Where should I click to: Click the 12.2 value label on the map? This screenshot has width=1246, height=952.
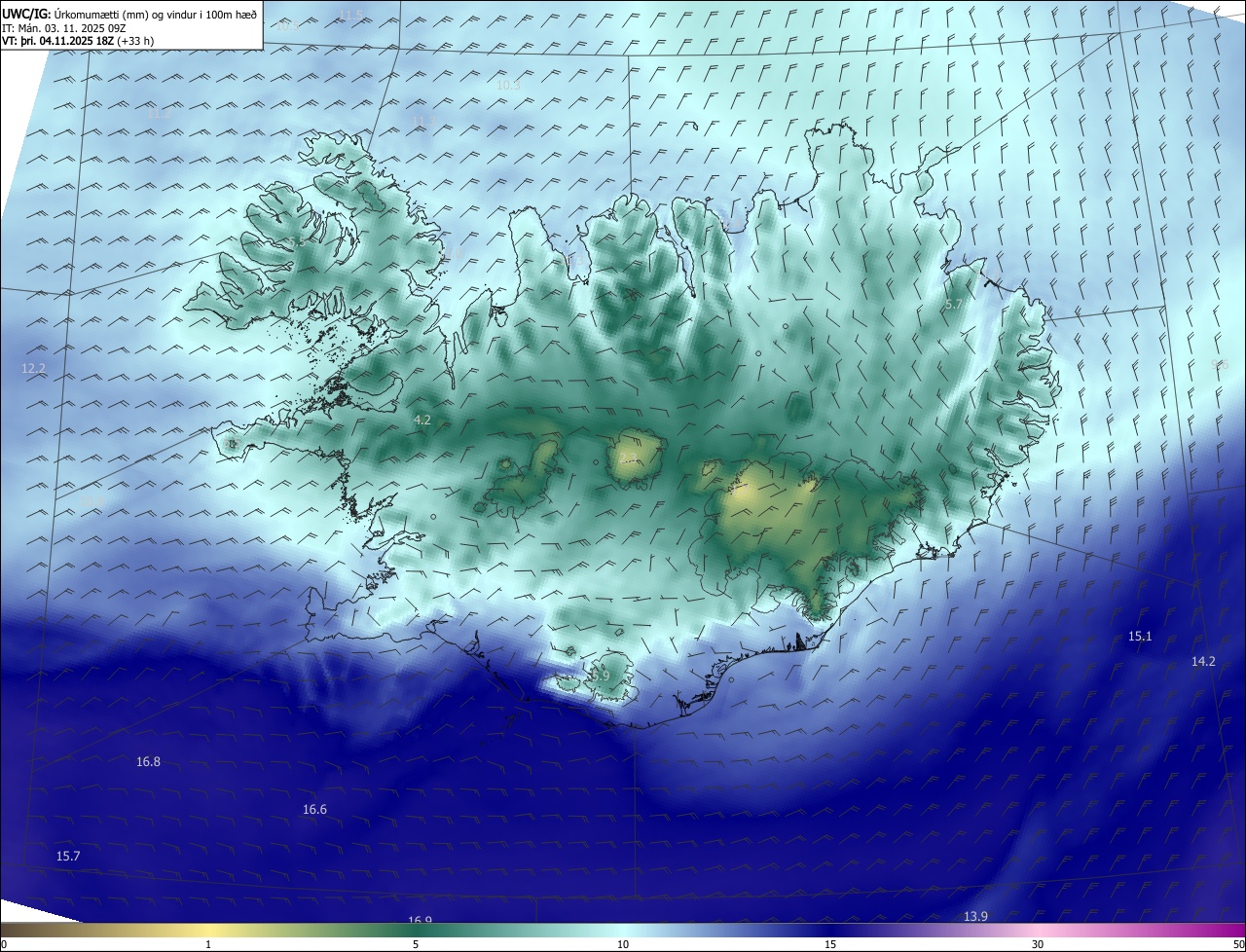point(33,369)
